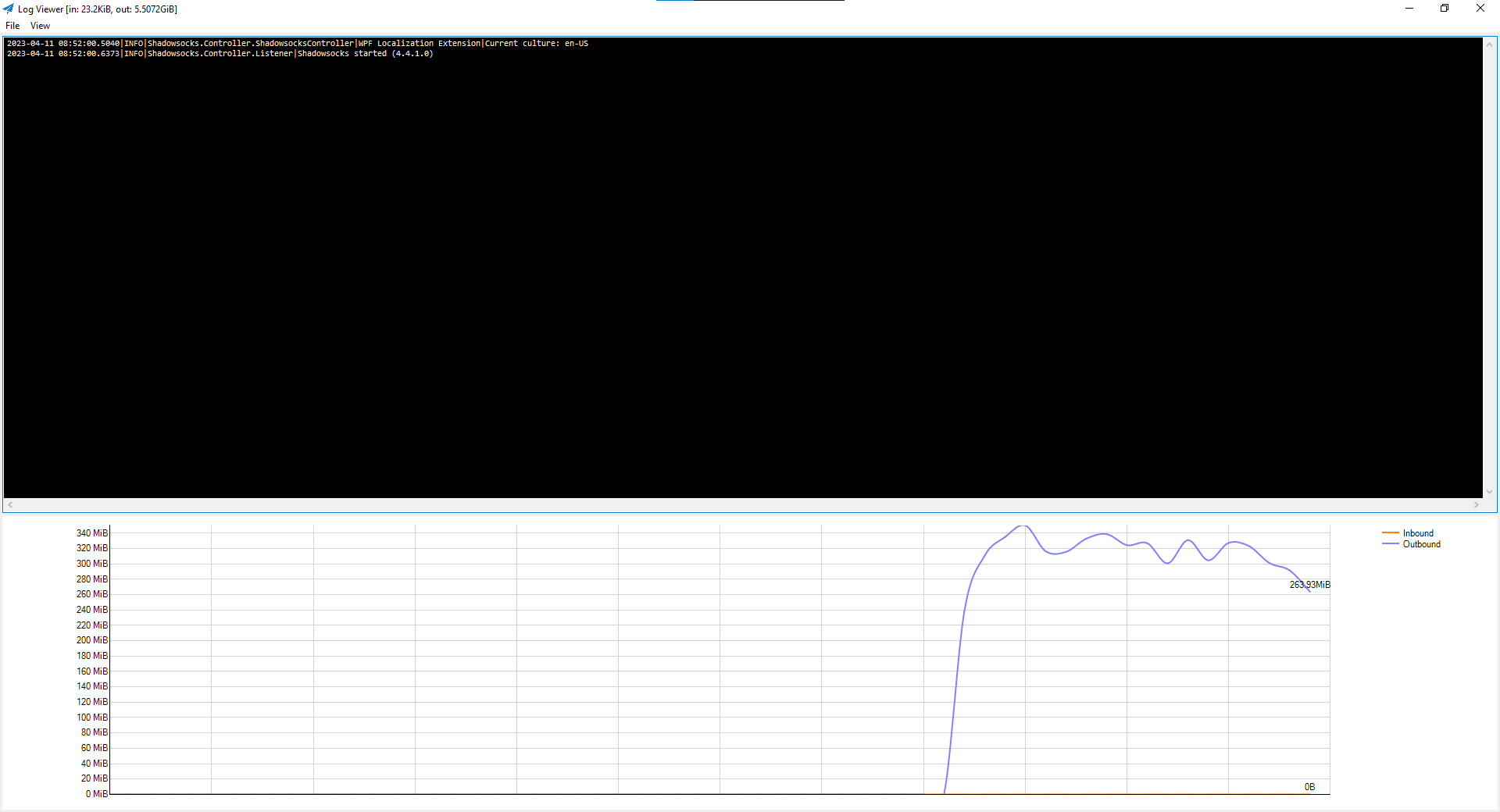
Task: Click the 0 MiB axis label
Action: [x=96, y=793]
